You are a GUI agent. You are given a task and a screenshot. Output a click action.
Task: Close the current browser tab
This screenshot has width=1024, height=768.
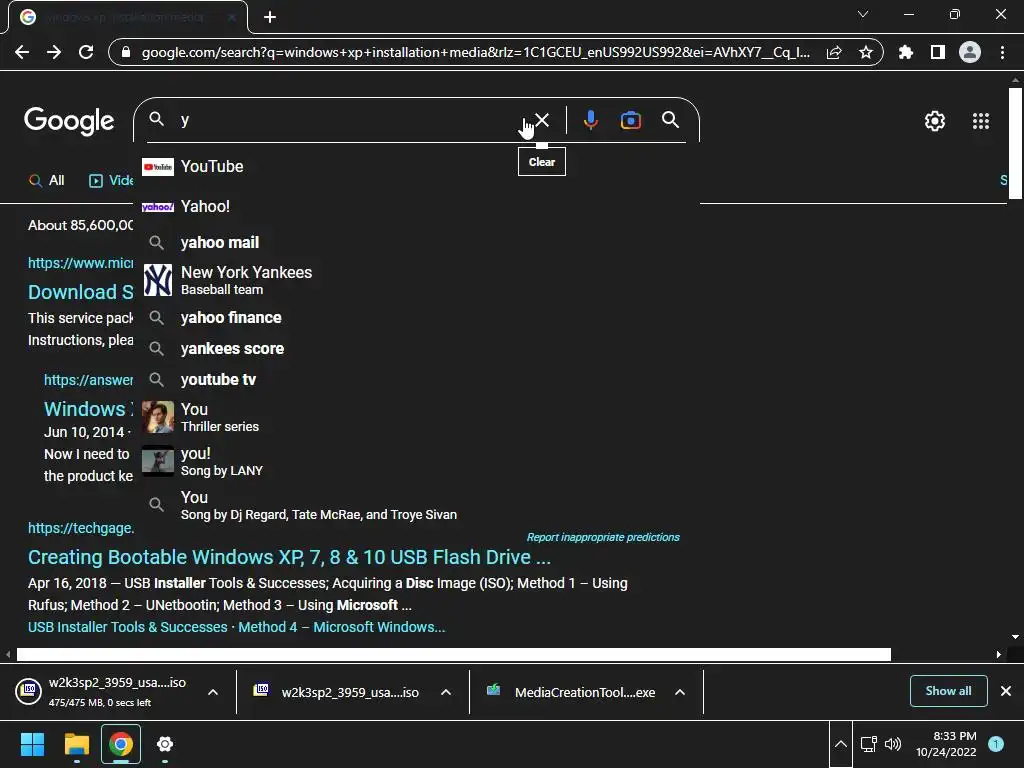232,17
